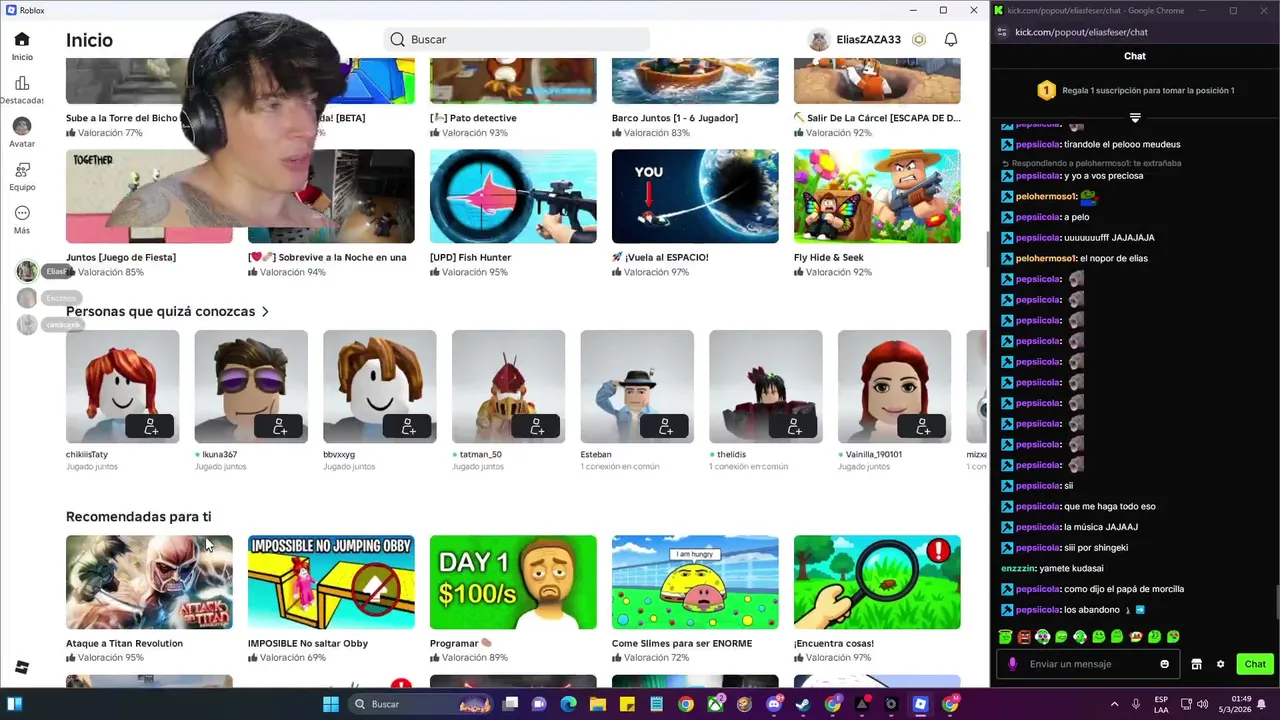Image resolution: width=1280 pixels, height=720 pixels.
Task: Click the Robux currency icon
Action: point(919,39)
